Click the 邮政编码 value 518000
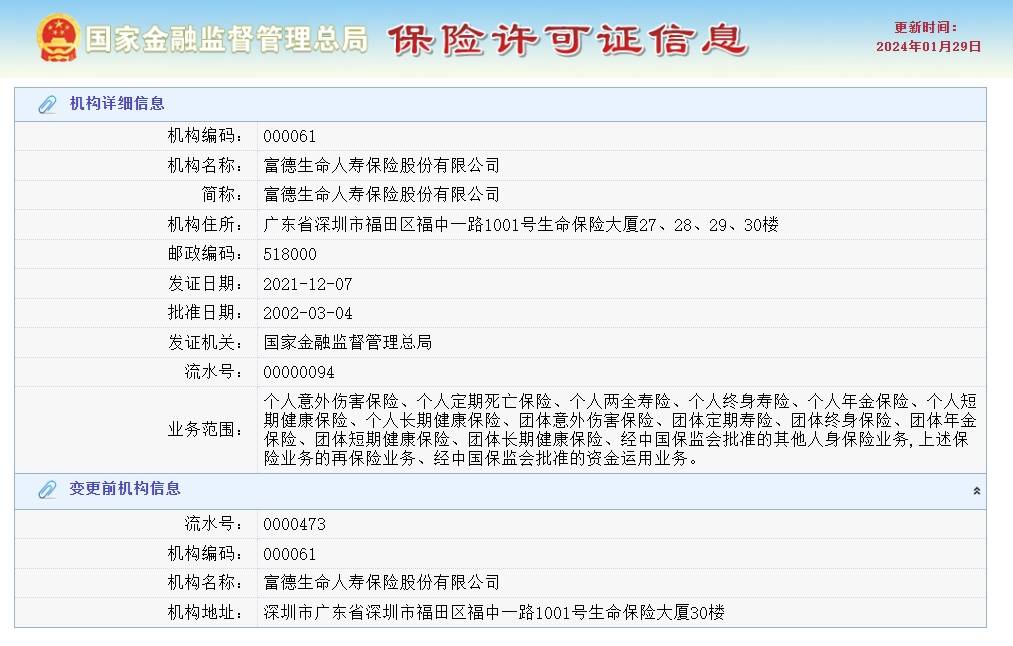The width and height of the screenshot is (1013, 646). 291,253
